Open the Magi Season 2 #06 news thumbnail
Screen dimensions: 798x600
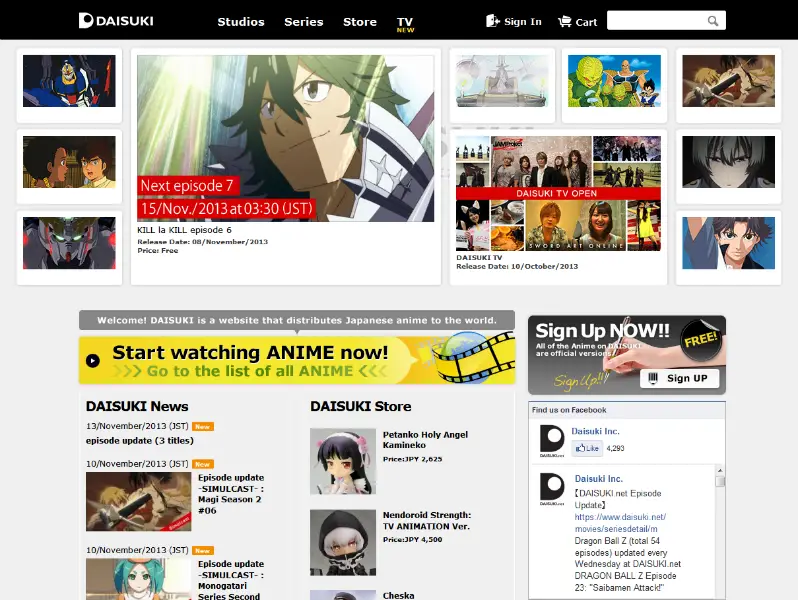click(138, 502)
